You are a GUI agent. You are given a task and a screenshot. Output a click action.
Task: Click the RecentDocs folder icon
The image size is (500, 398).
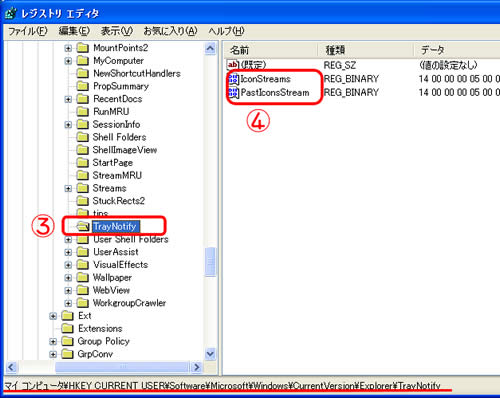[x=83, y=99]
